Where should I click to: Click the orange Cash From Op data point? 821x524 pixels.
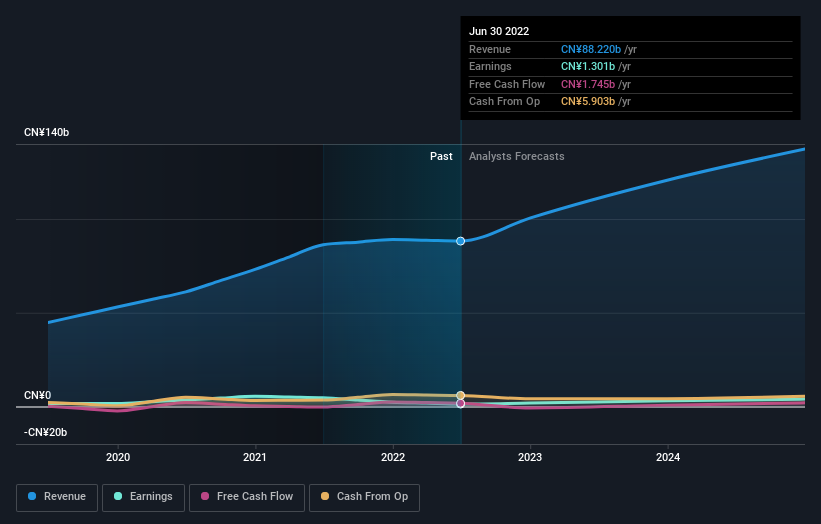[460, 395]
